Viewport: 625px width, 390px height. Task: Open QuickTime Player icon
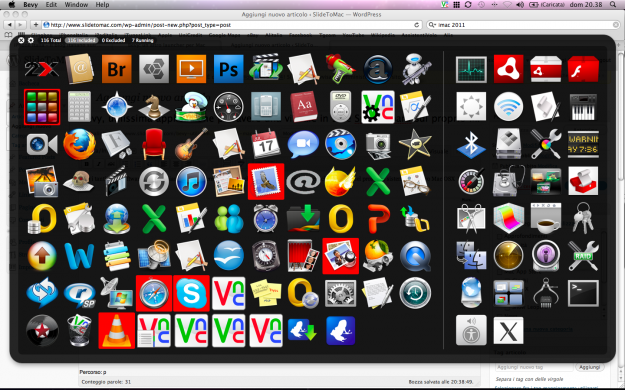click(415, 256)
